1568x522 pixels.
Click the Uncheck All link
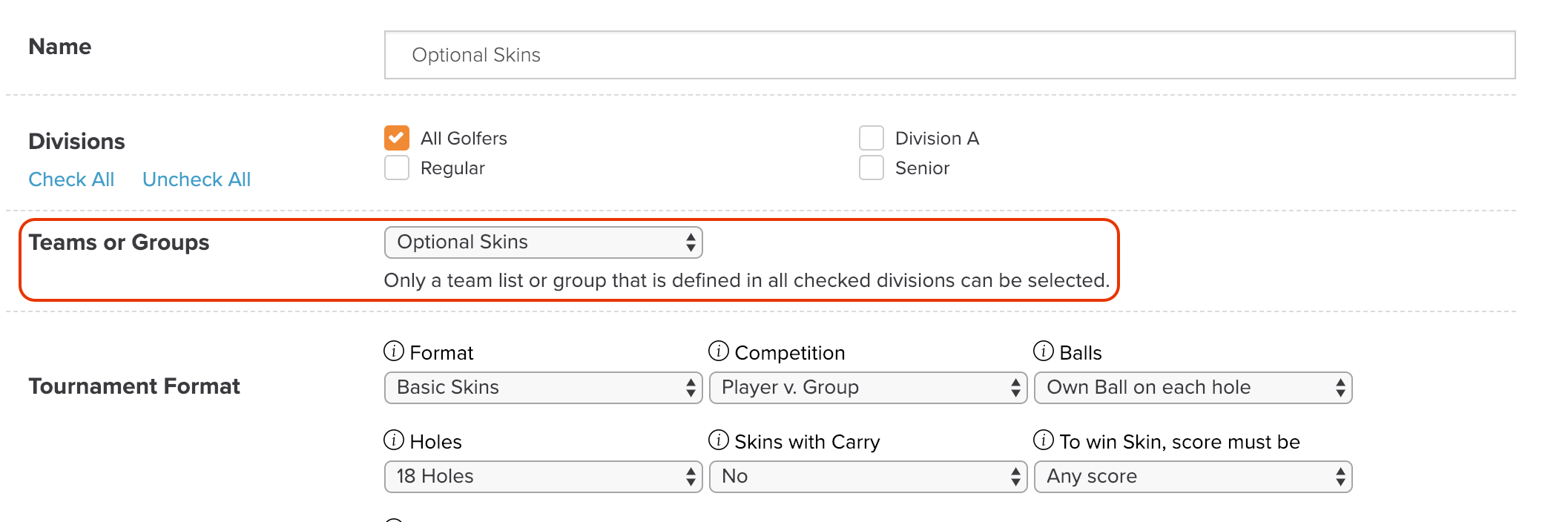pos(197,179)
